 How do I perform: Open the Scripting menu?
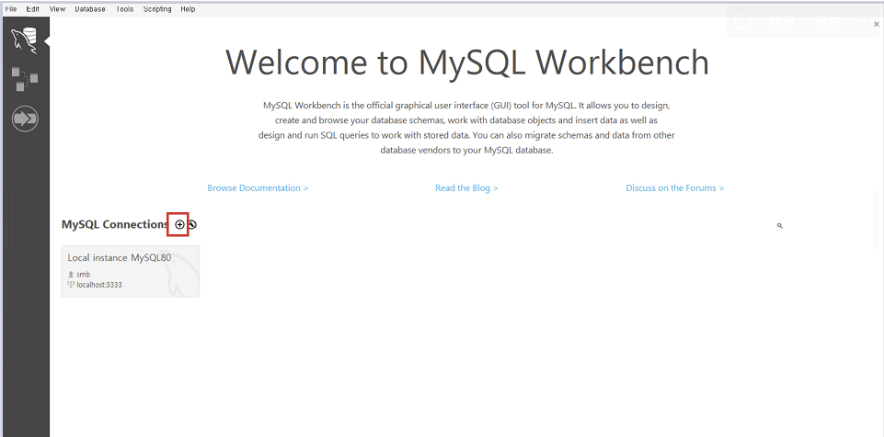pos(157,9)
